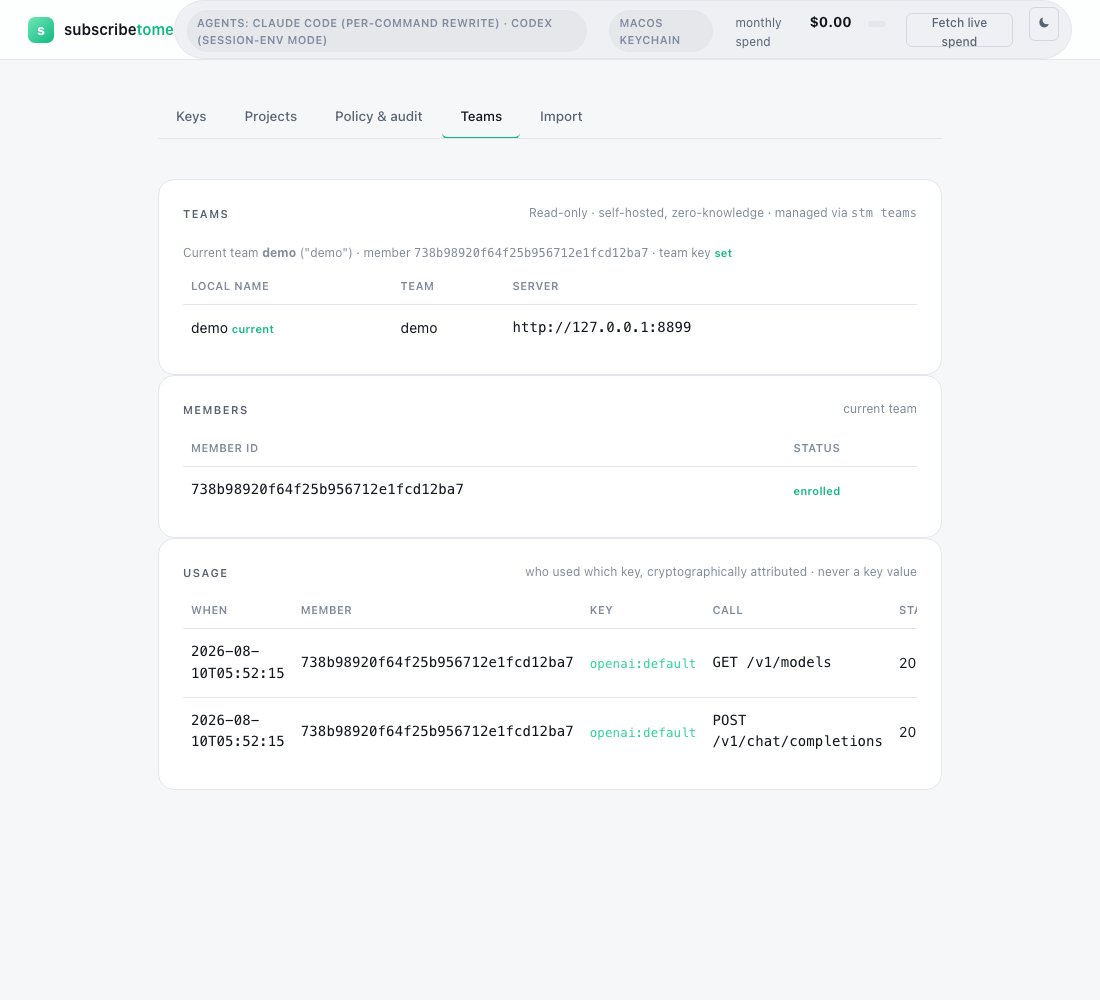Toggle dark mode with the moon icon
This screenshot has height=1000, width=1100.
1043,24
